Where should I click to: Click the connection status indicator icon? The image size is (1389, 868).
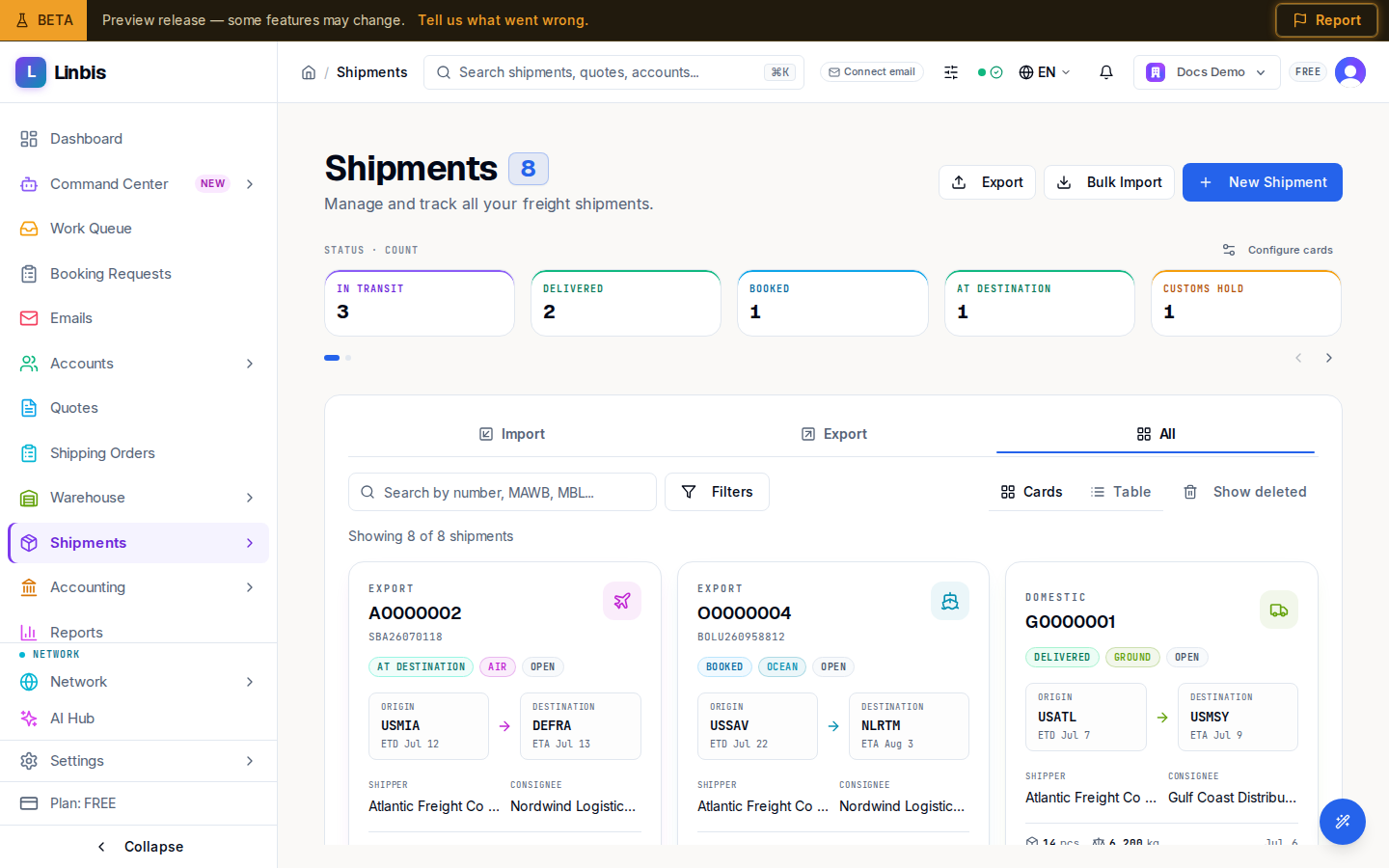coord(991,72)
